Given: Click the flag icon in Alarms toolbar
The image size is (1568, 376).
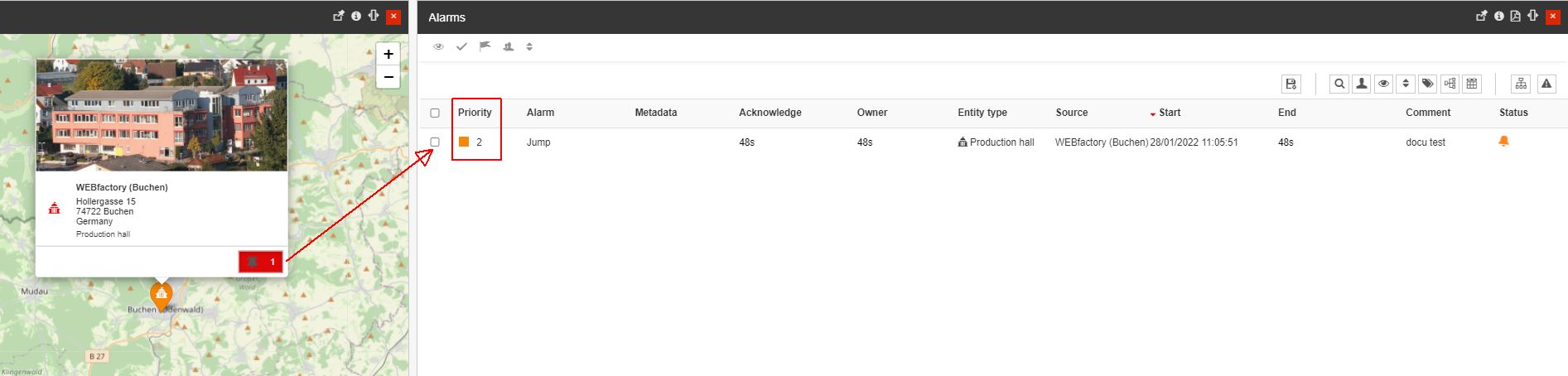Looking at the screenshot, I should click(x=485, y=46).
